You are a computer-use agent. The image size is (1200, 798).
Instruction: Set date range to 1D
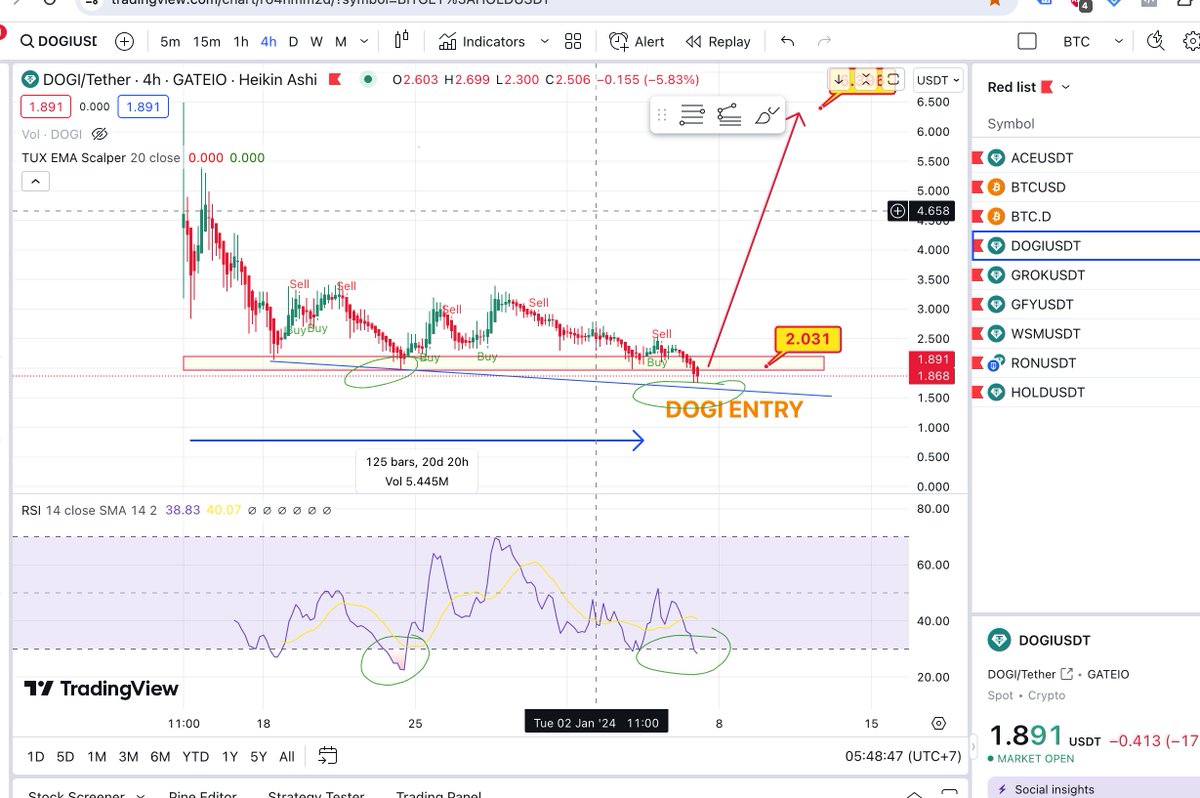pos(35,757)
